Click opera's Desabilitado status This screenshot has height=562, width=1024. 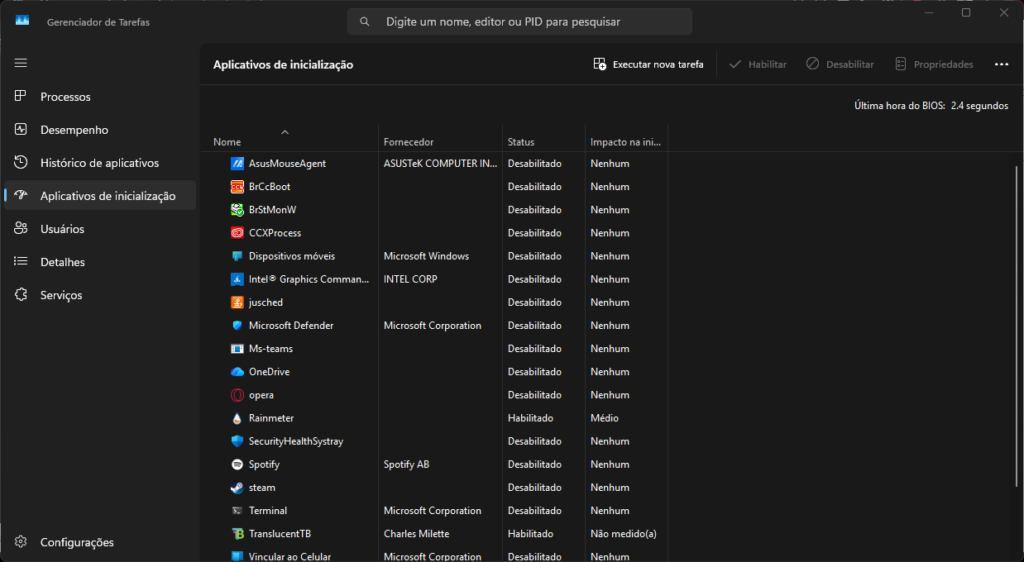coord(534,395)
